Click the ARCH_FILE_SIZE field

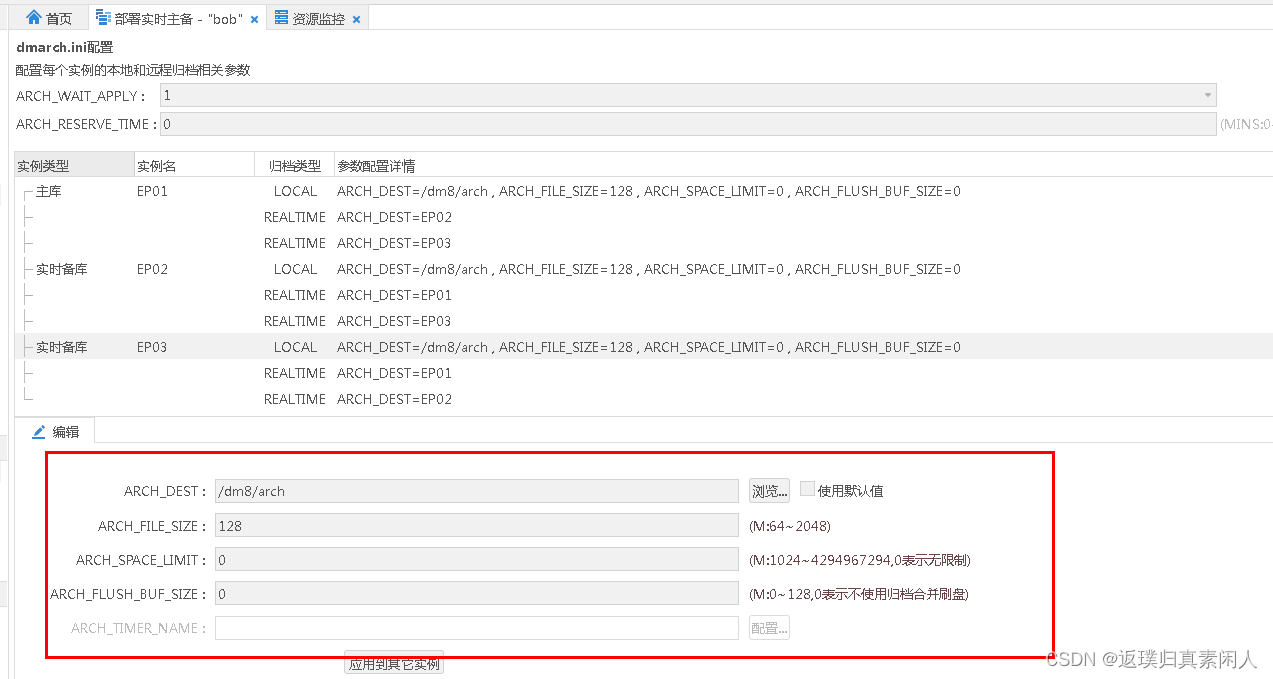pyautogui.click(x=477, y=526)
